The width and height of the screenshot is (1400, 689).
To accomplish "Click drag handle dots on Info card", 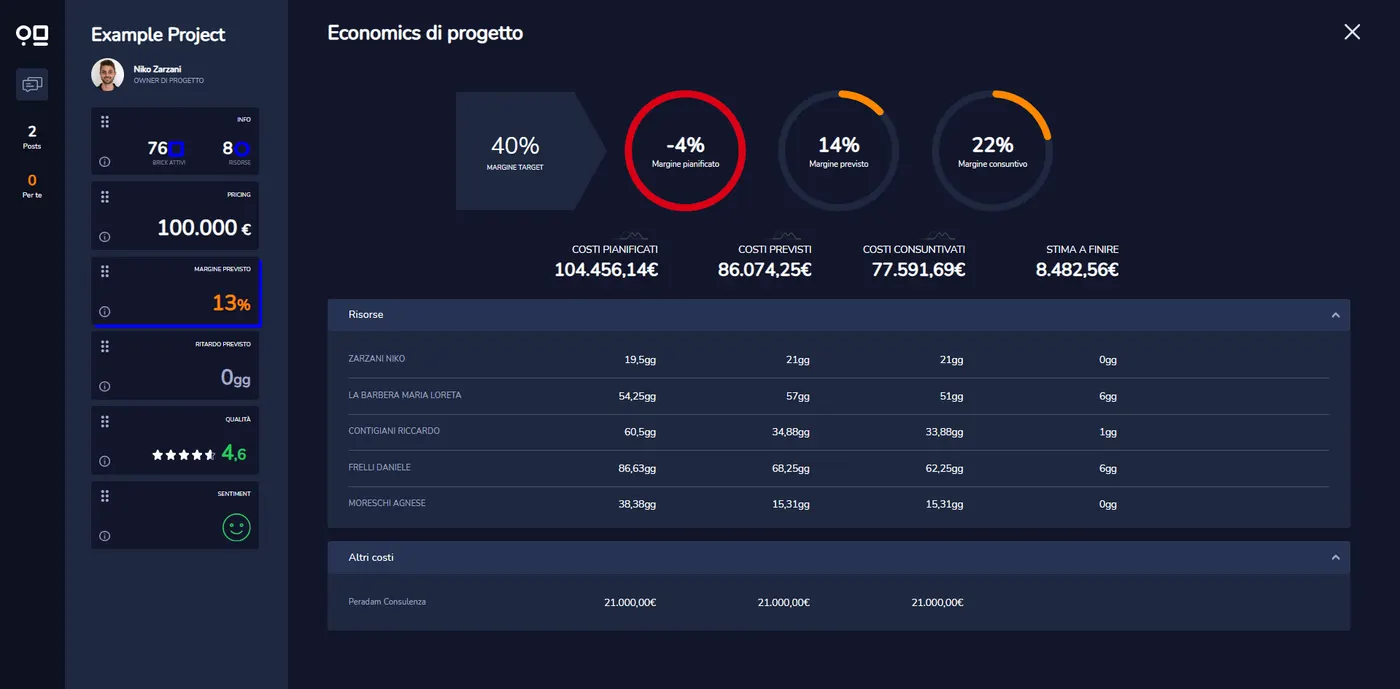I will pos(105,122).
